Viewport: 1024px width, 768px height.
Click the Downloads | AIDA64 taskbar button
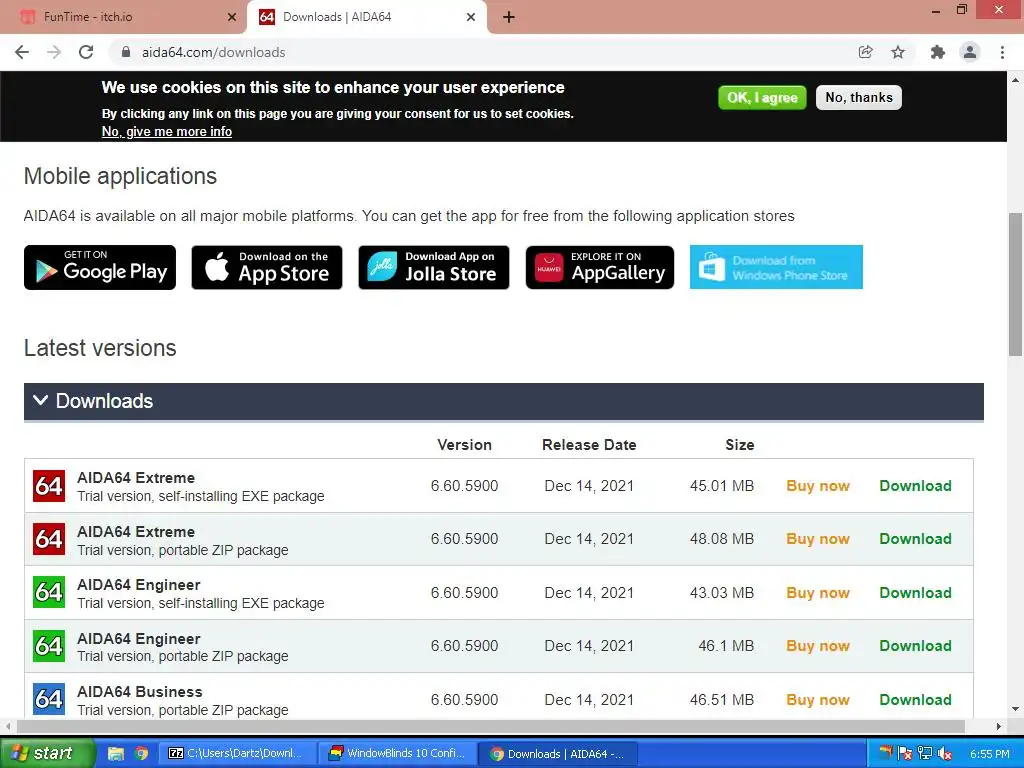pyautogui.click(x=557, y=754)
